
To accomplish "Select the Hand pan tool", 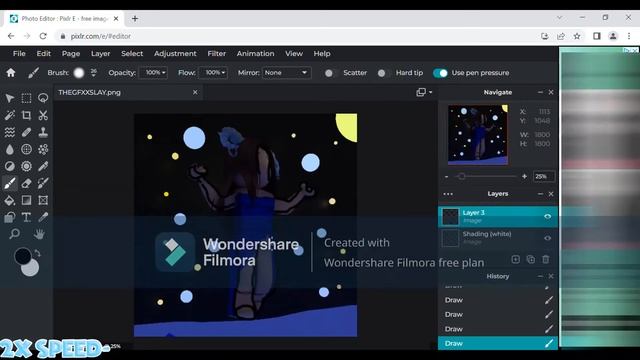I will (39, 234).
